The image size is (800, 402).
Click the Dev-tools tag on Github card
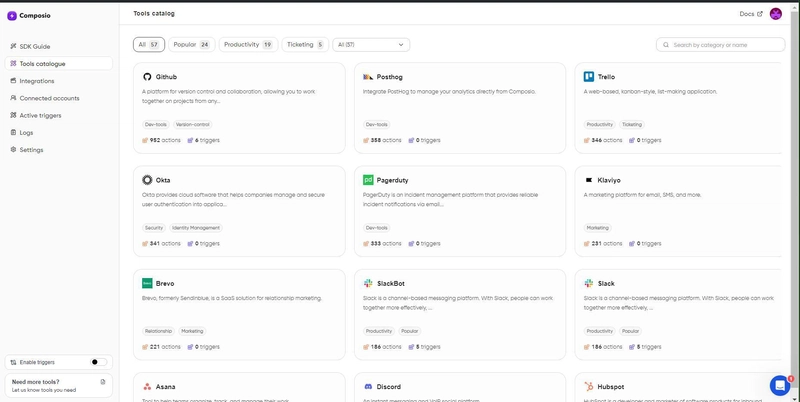pos(156,124)
